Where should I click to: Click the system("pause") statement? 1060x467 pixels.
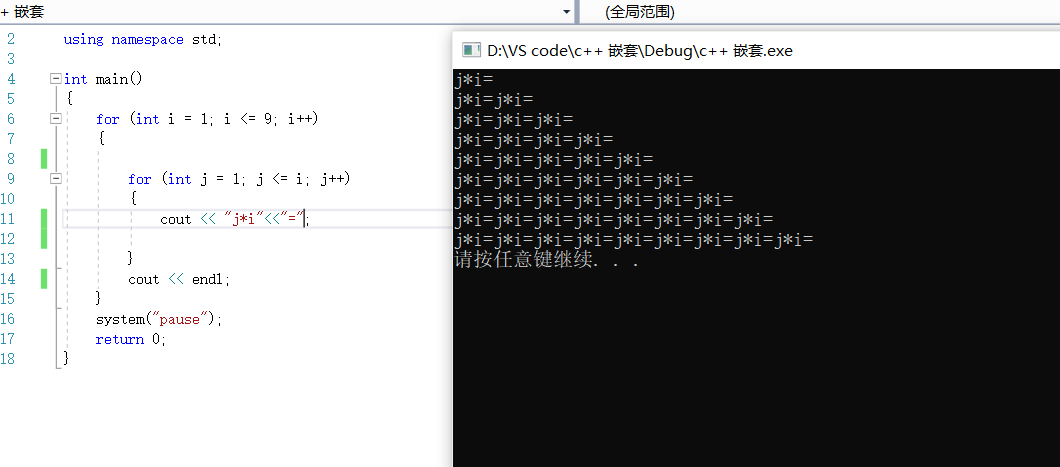point(158,319)
